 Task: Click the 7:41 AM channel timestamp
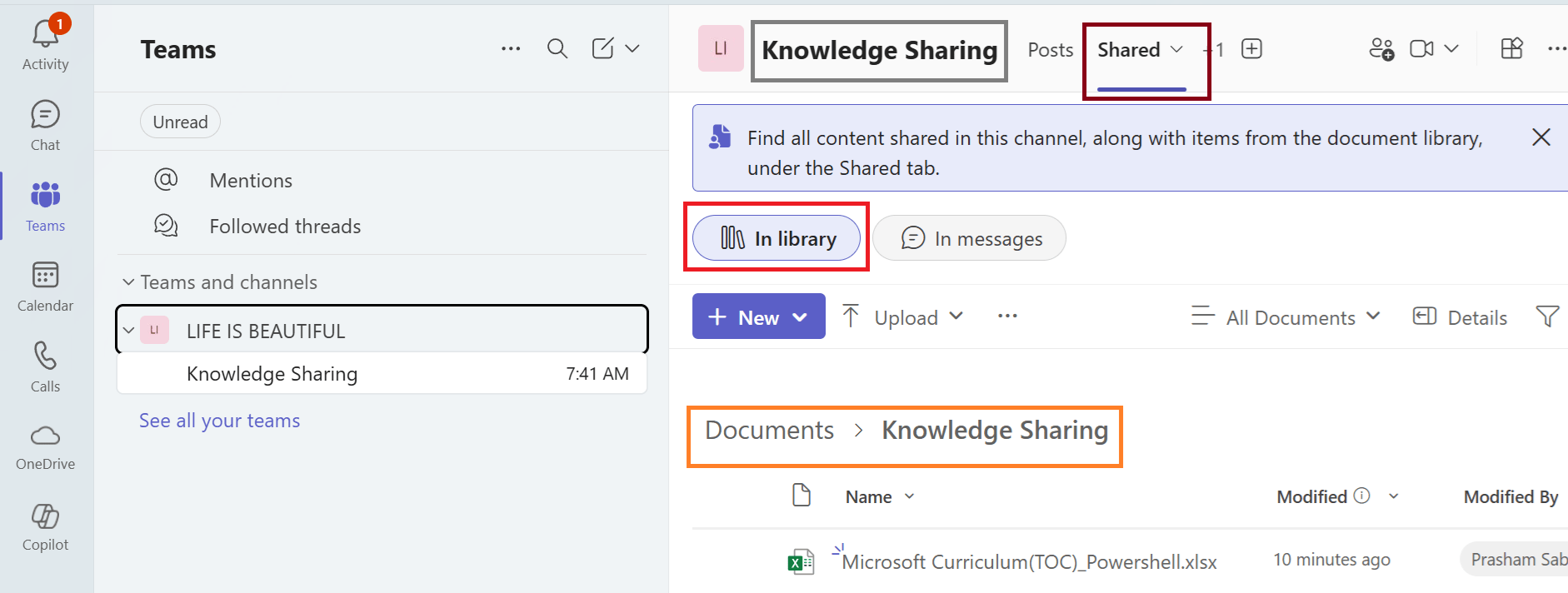pyautogui.click(x=597, y=374)
